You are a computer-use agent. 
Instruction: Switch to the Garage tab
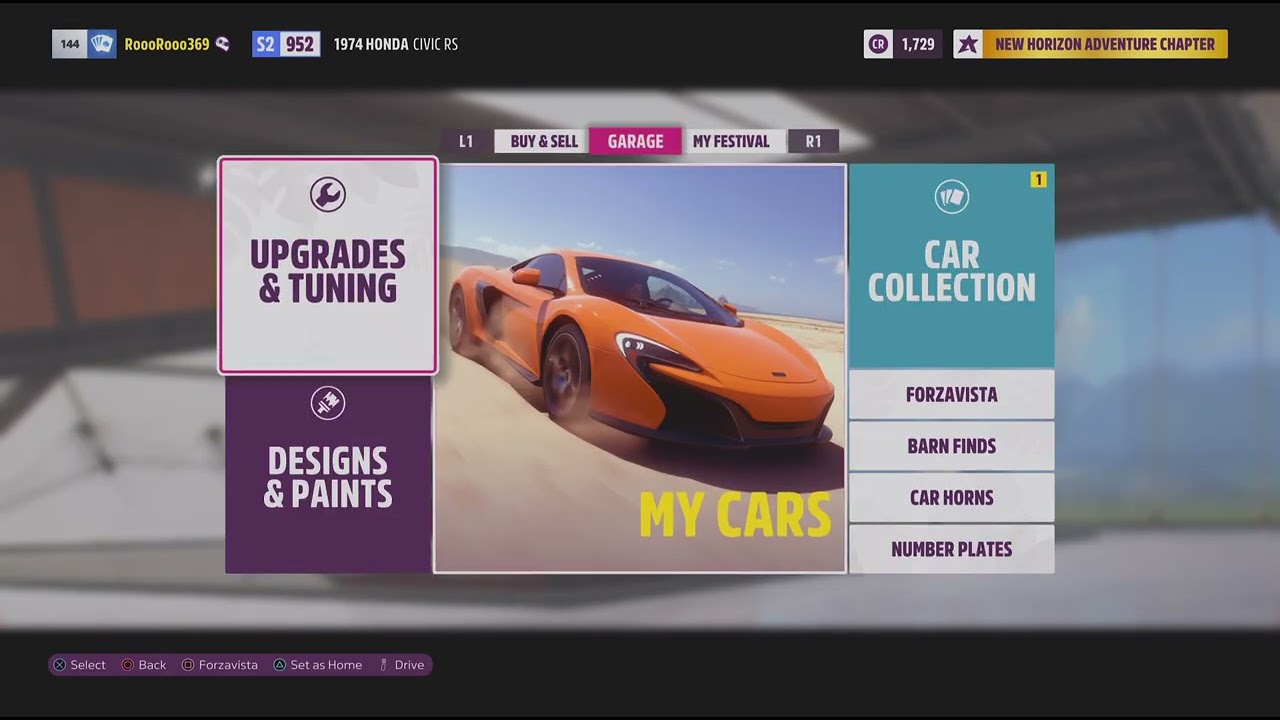pos(635,141)
